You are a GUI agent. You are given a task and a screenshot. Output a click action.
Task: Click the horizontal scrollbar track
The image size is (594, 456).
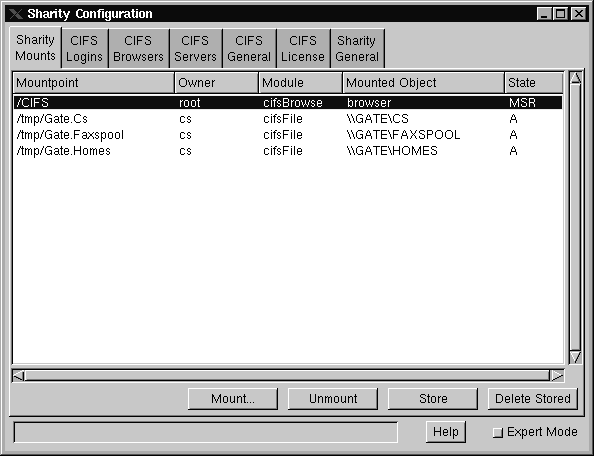tap(287, 376)
